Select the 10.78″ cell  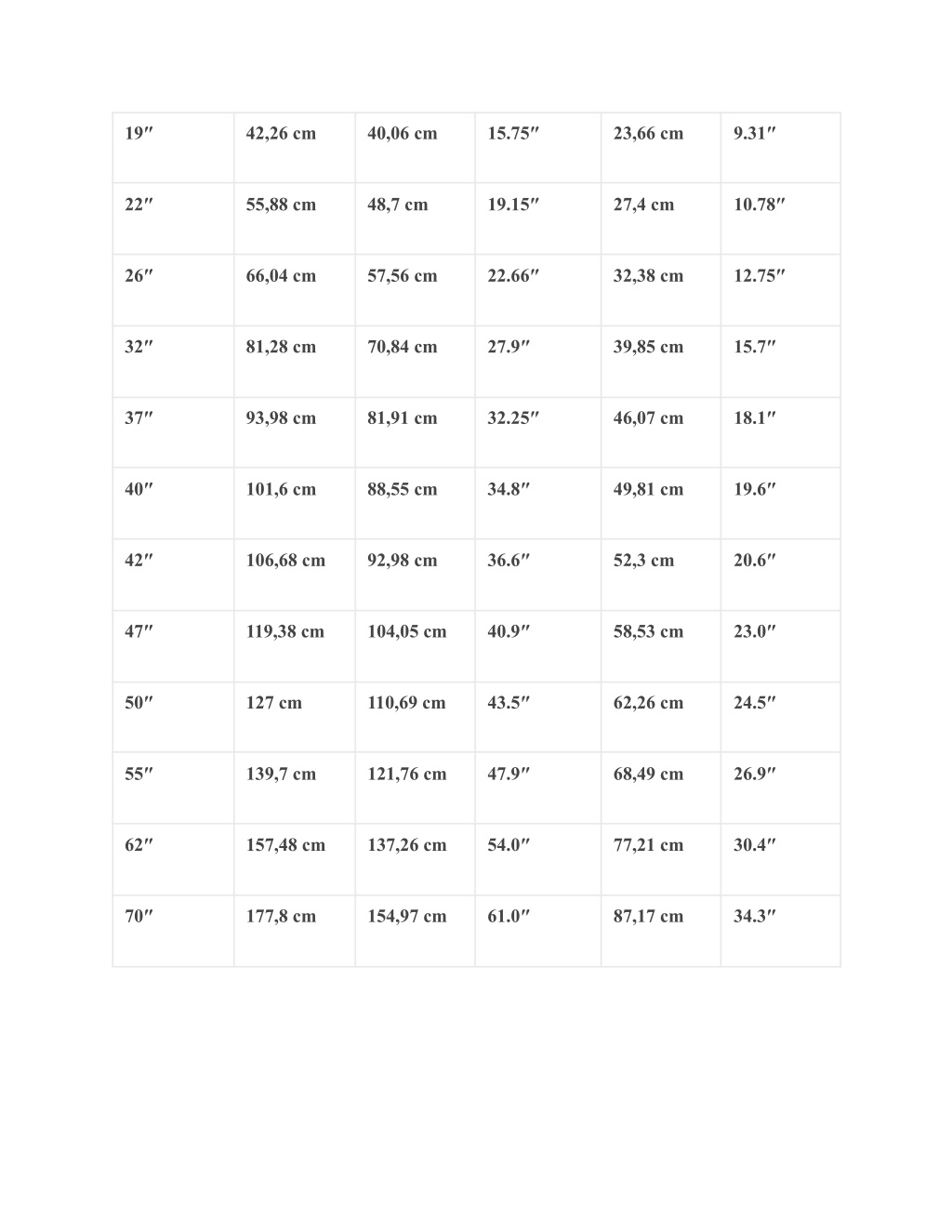click(780, 219)
